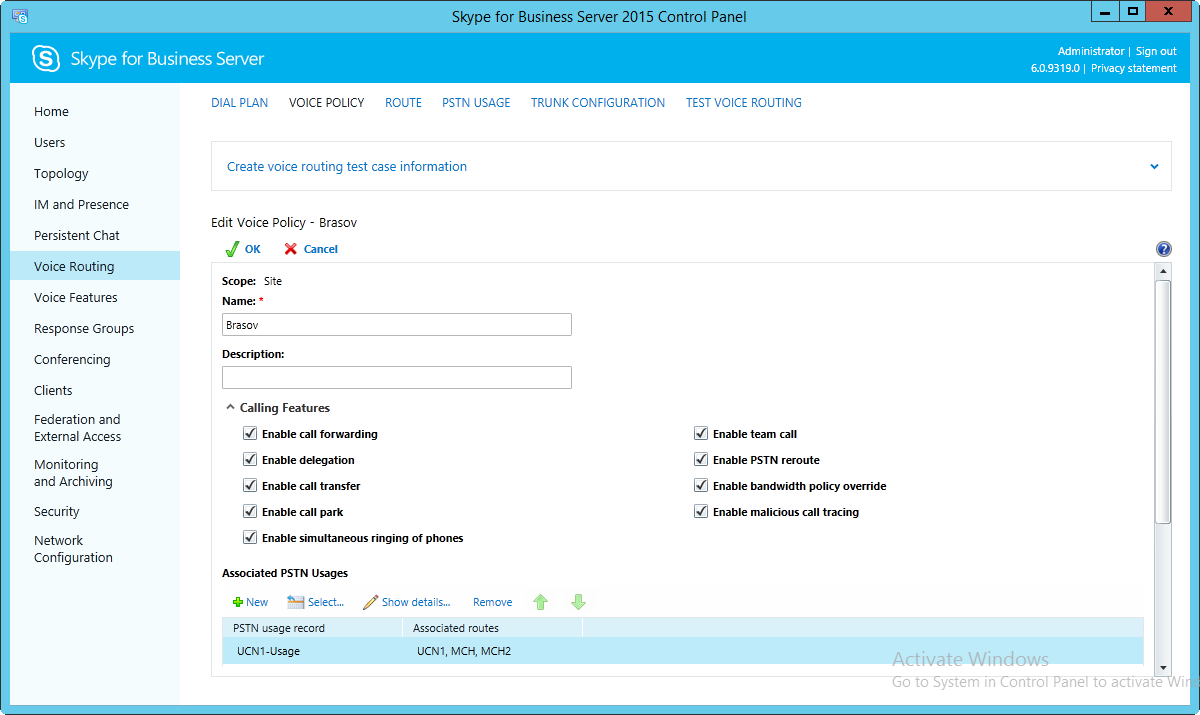Click the green plus New icon
The height and width of the screenshot is (715, 1200).
click(x=238, y=602)
